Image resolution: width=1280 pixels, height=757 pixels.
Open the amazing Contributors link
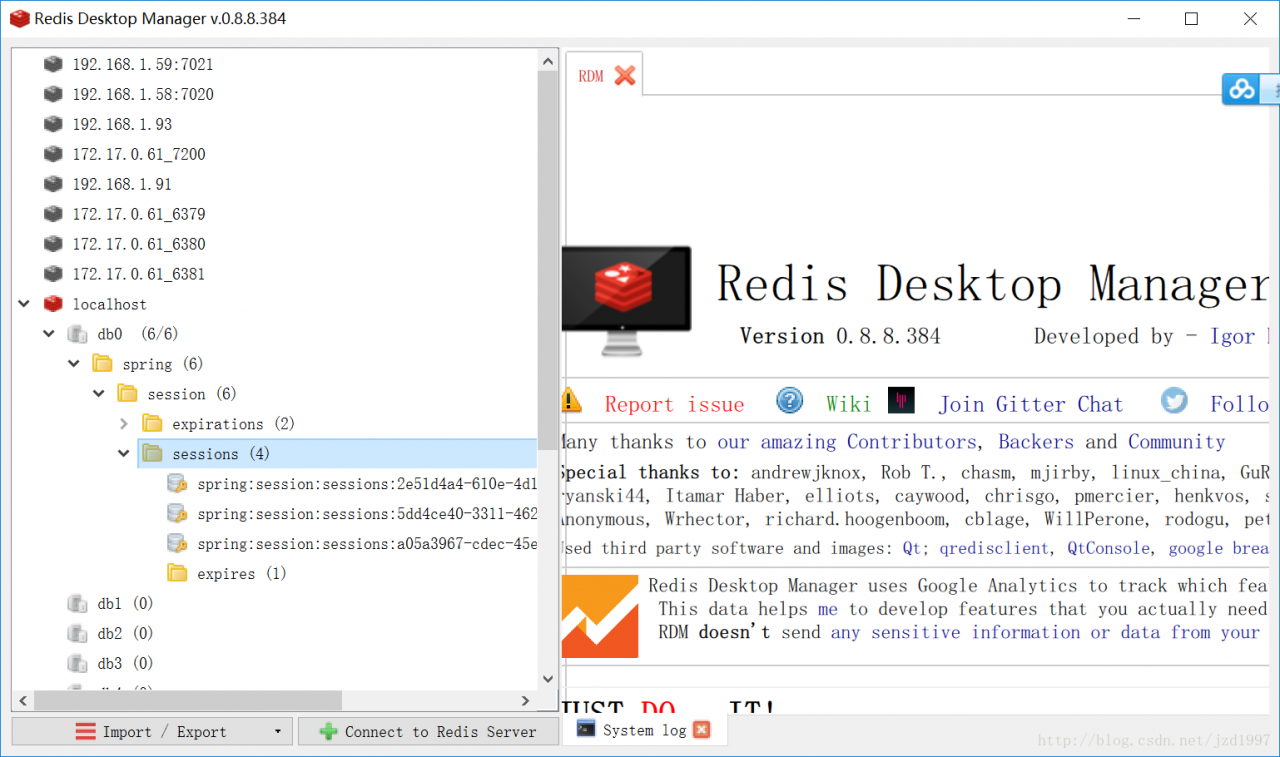847,442
